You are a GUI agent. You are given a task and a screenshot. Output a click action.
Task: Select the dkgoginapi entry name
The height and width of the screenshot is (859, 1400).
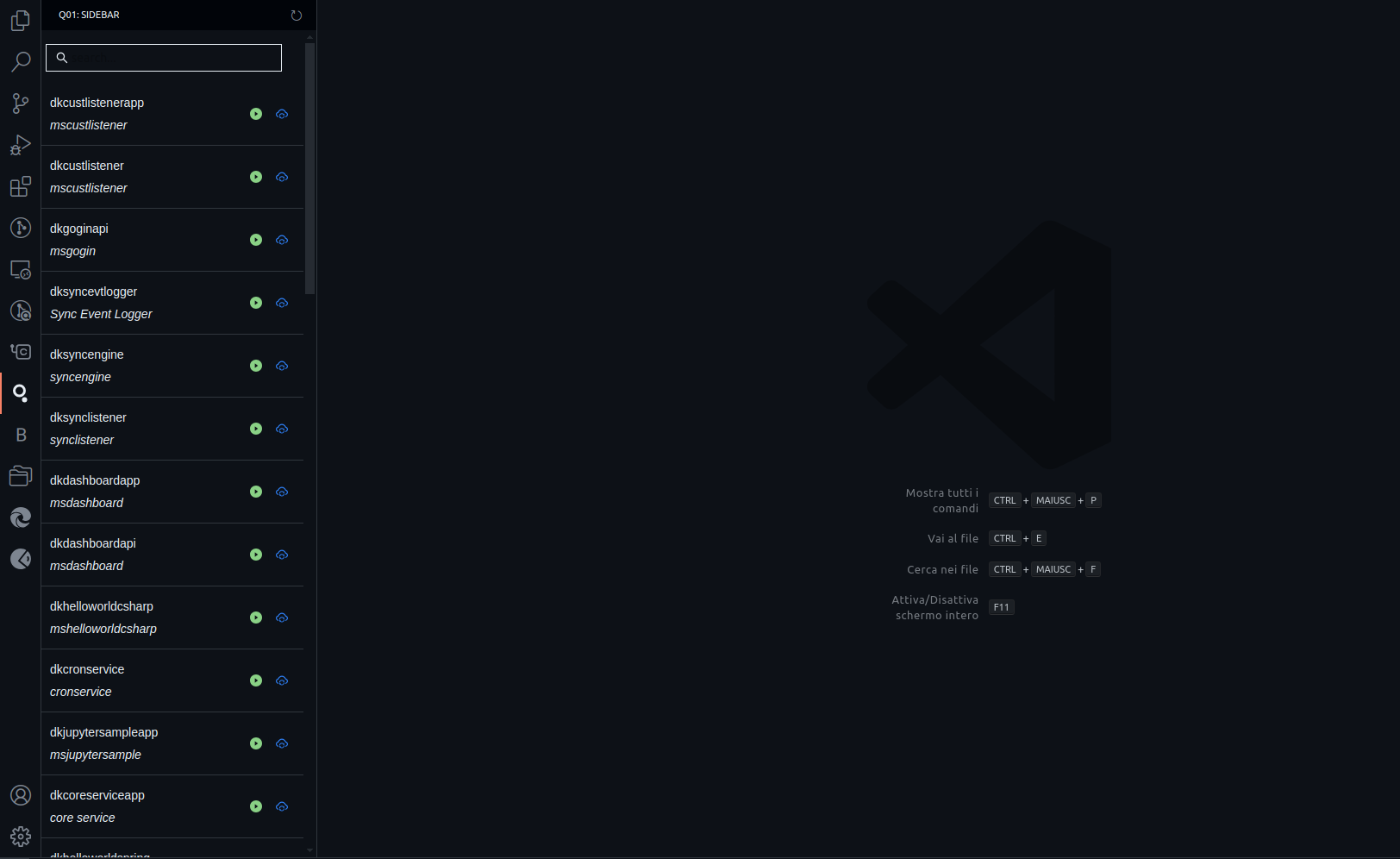coord(79,229)
